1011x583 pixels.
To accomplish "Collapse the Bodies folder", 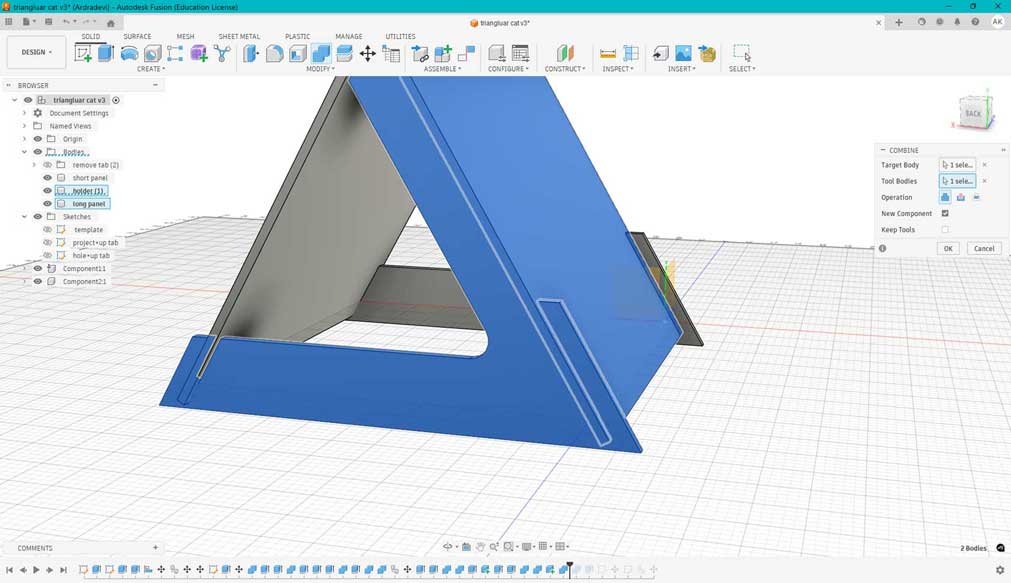I will pyautogui.click(x=25, y=152).
